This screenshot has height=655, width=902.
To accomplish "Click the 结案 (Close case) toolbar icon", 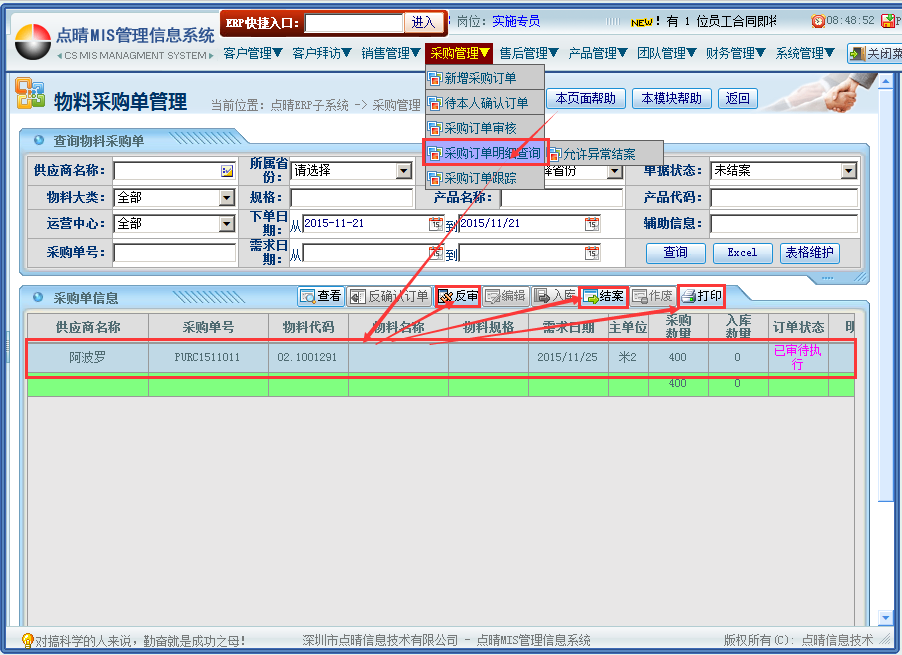I will (603, 296).
